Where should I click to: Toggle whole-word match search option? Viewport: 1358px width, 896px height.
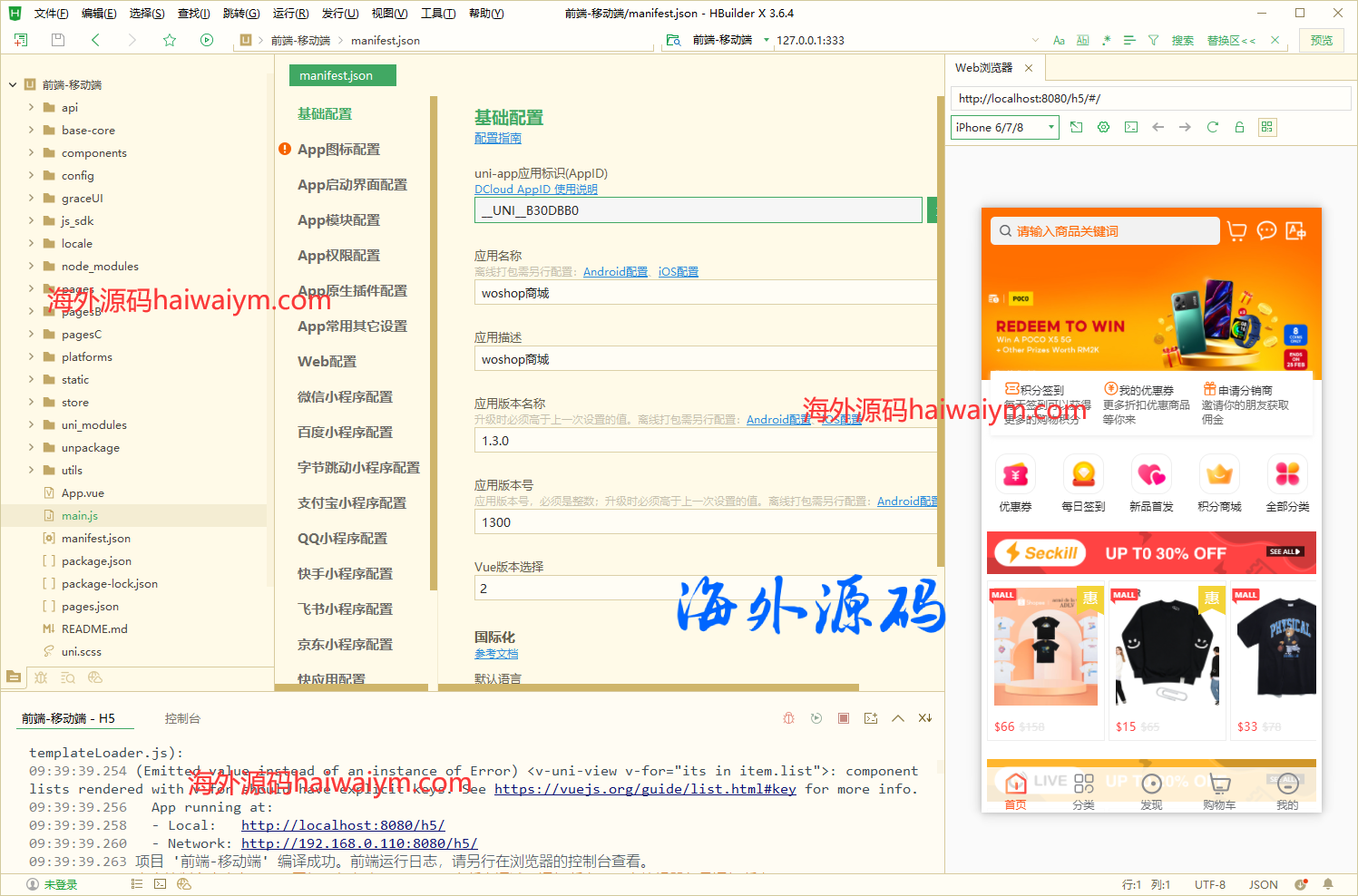1082,40
